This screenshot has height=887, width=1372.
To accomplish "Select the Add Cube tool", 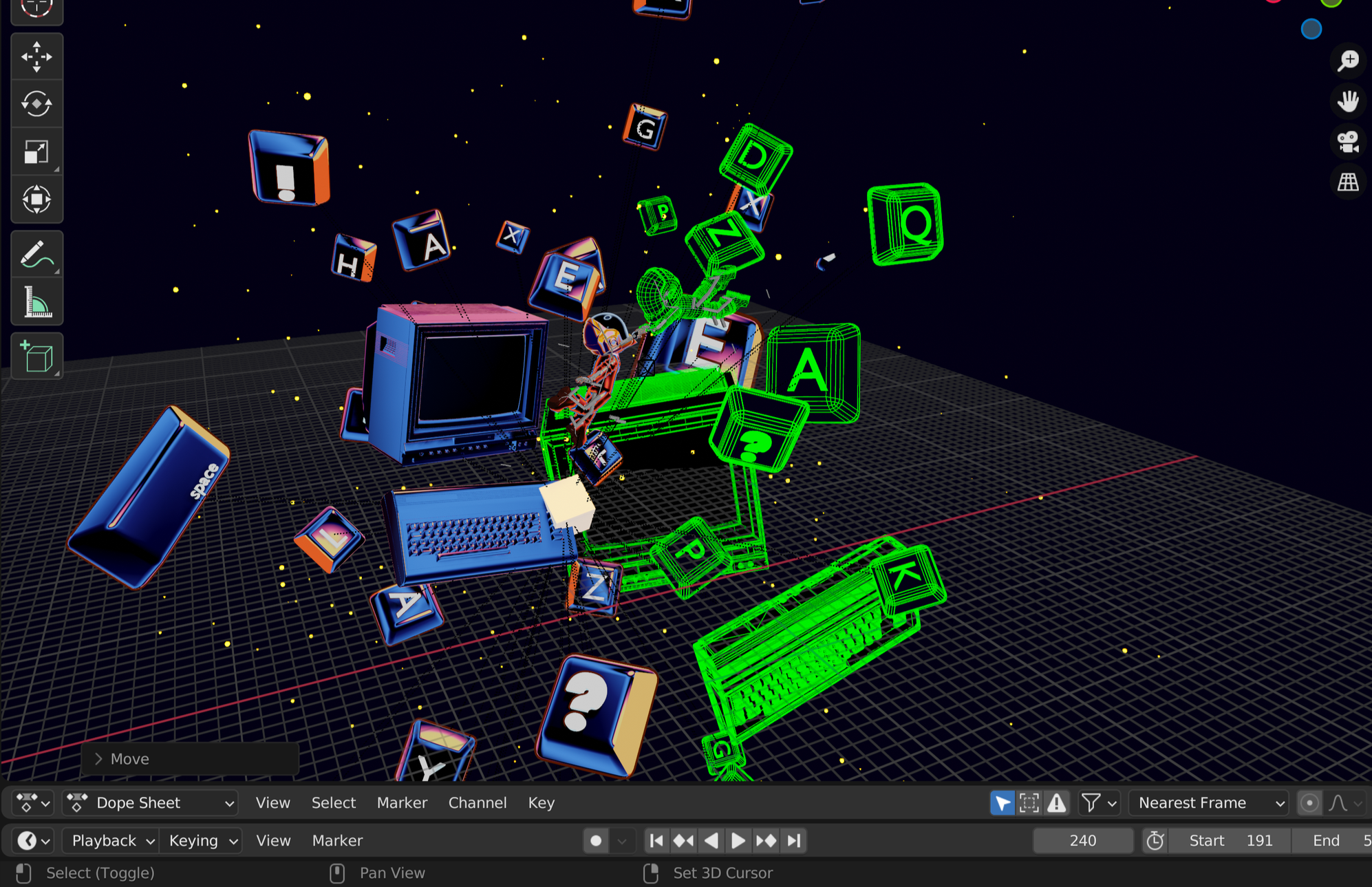I will click(x=36, y=356).
